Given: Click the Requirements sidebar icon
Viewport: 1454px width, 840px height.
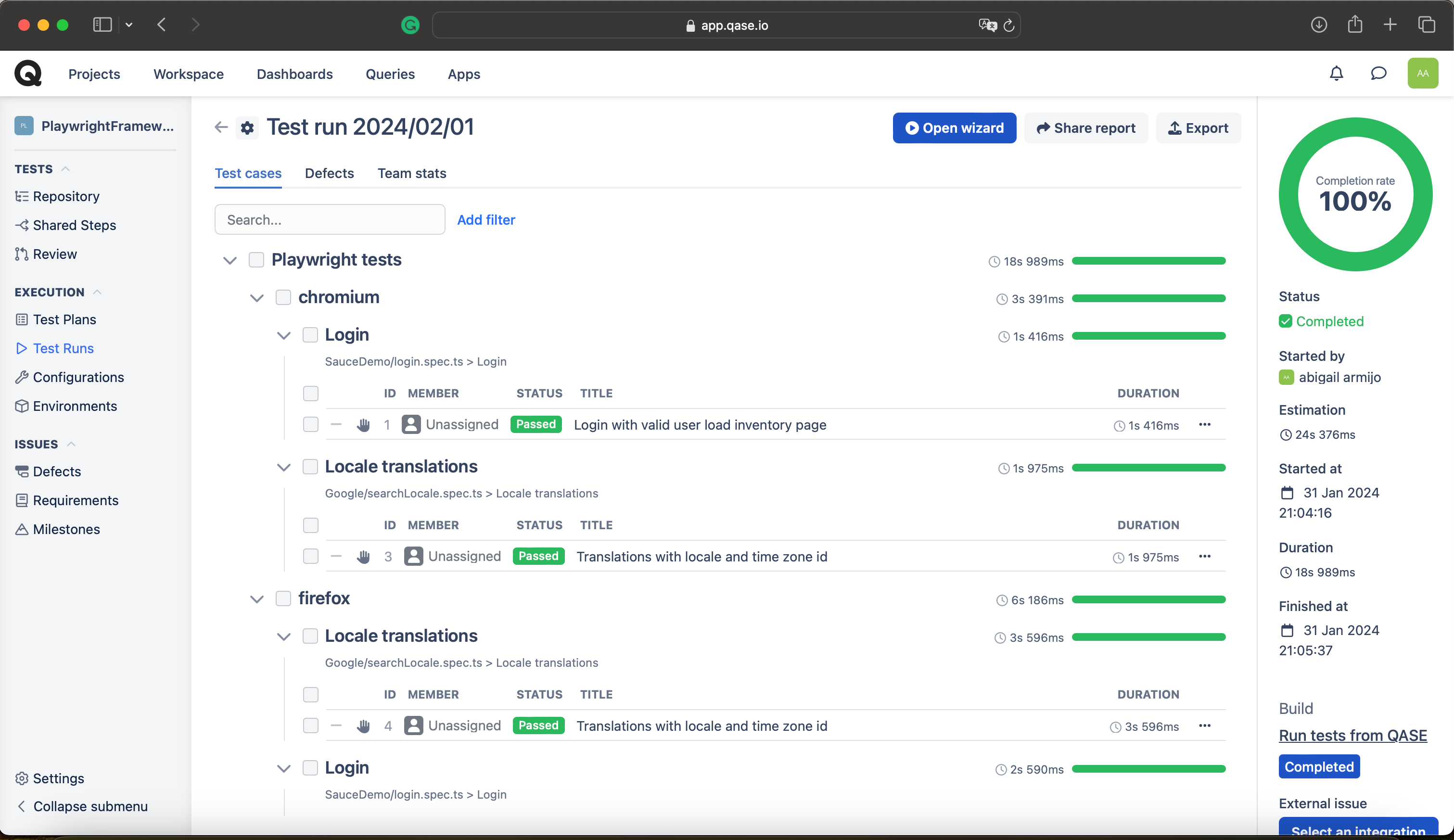Looking at the screenshot, I should coord(22,500).
